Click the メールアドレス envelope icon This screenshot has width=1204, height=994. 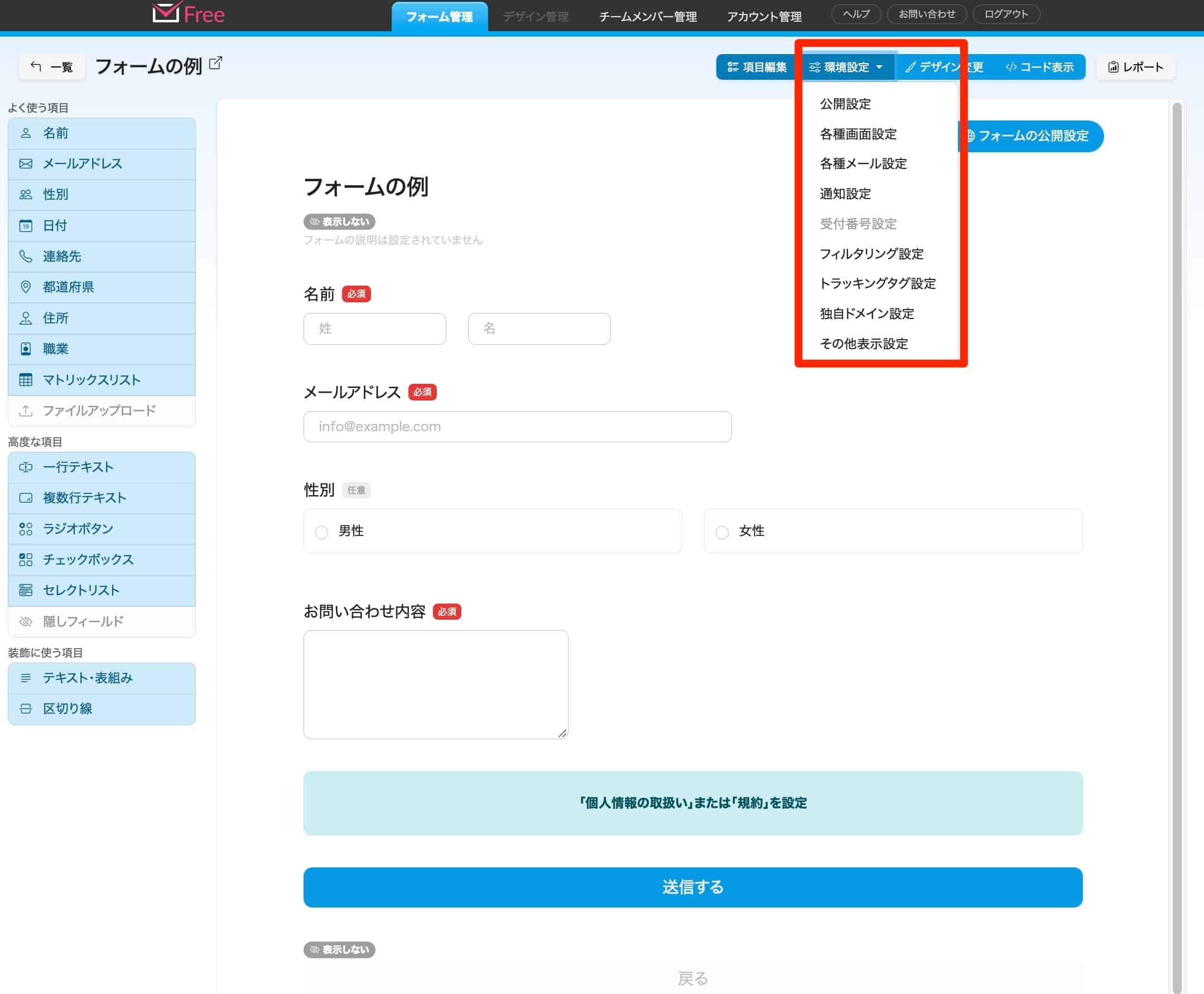pyautogui.click(x=25, y=164)
